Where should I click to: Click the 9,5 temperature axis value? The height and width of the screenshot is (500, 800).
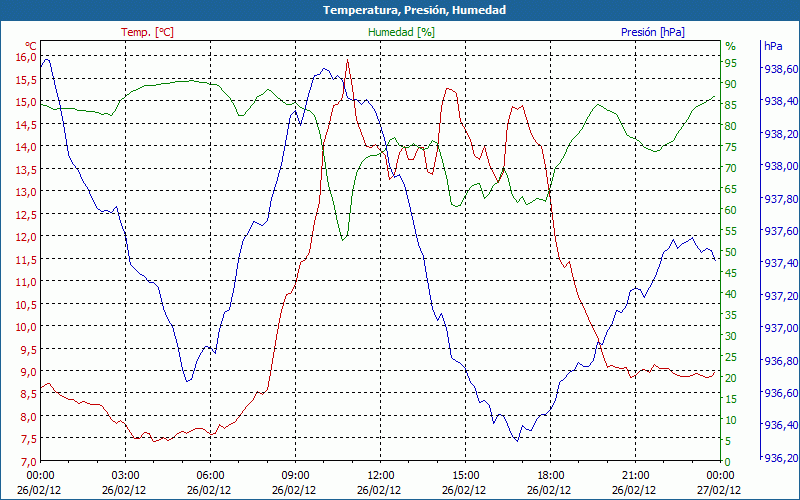tap(29, 348)
